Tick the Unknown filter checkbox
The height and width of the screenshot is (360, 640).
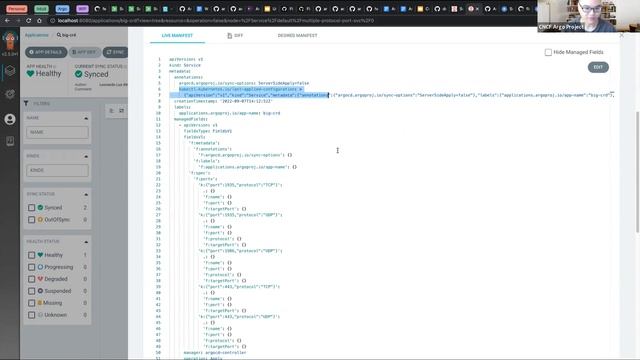(31, 315)
